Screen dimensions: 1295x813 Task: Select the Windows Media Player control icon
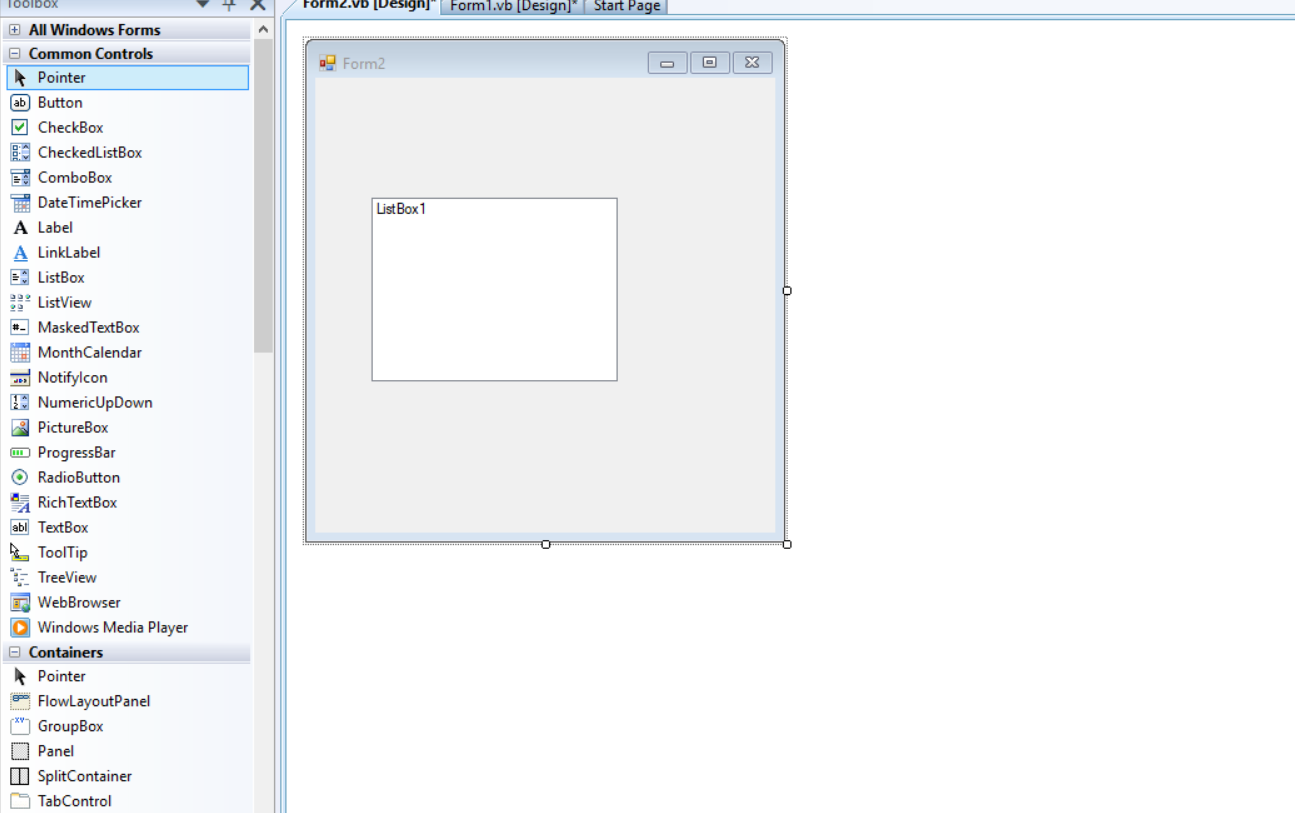point(100,627)
